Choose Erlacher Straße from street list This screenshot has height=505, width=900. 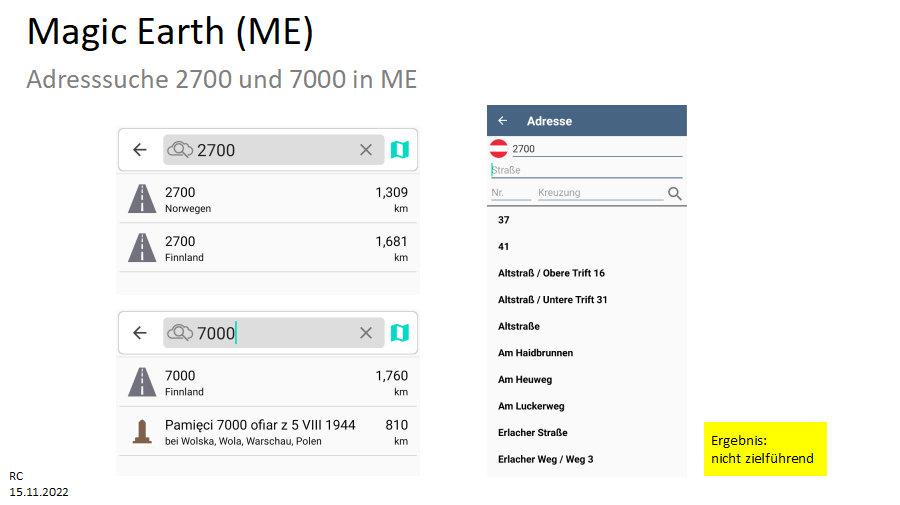coord(533,433)
